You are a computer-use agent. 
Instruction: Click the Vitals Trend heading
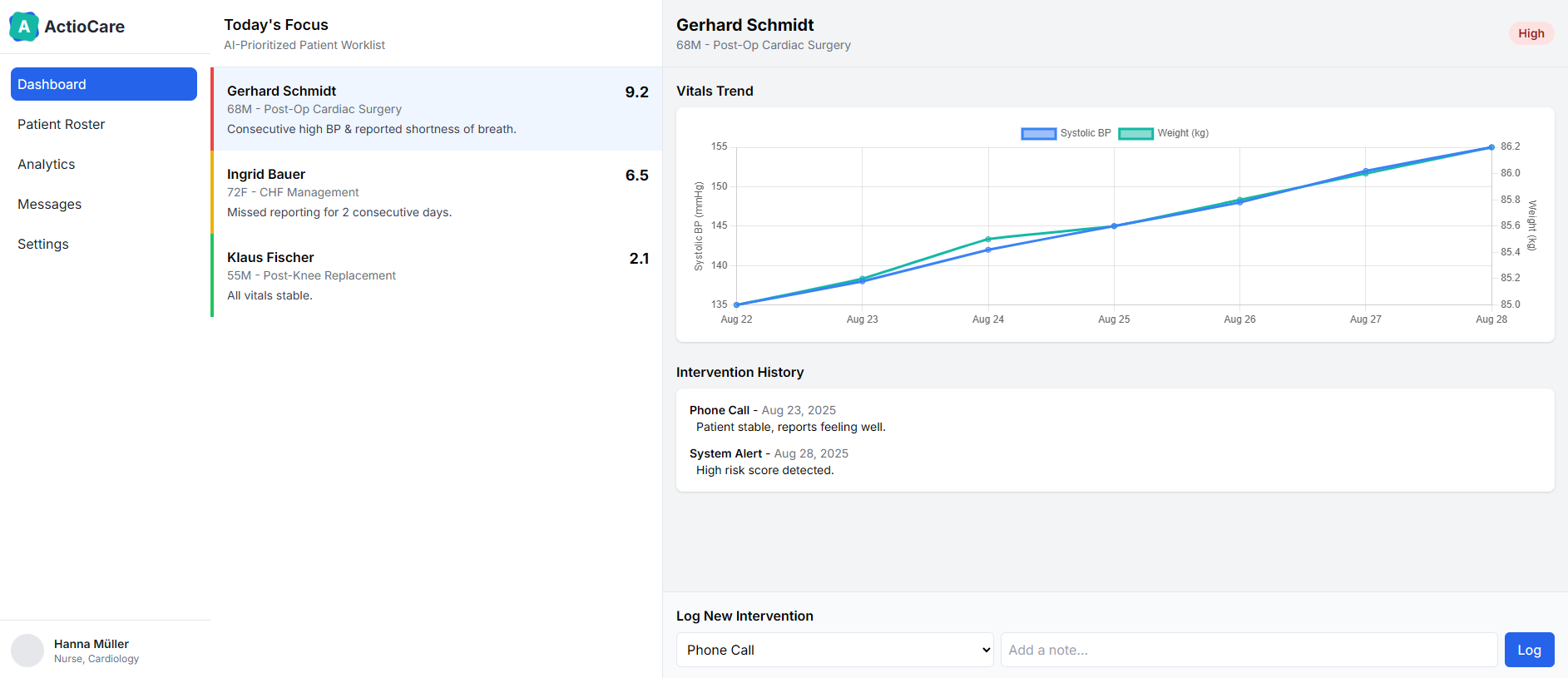coord(715,91)
